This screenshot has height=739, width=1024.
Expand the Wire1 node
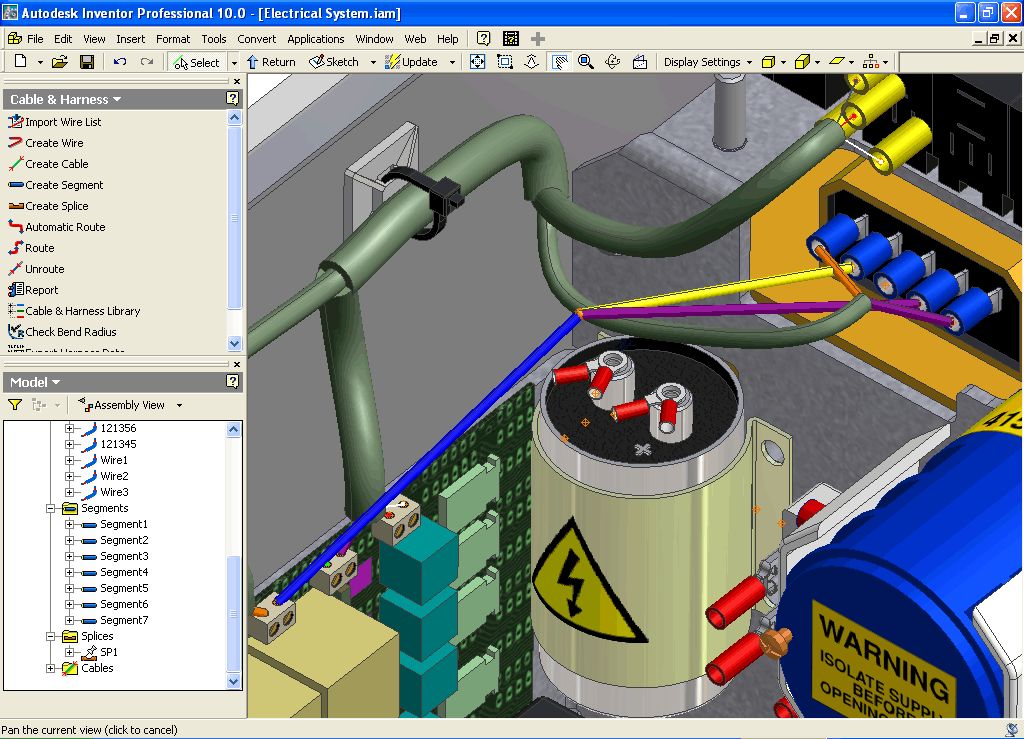[x=69, y=460]
